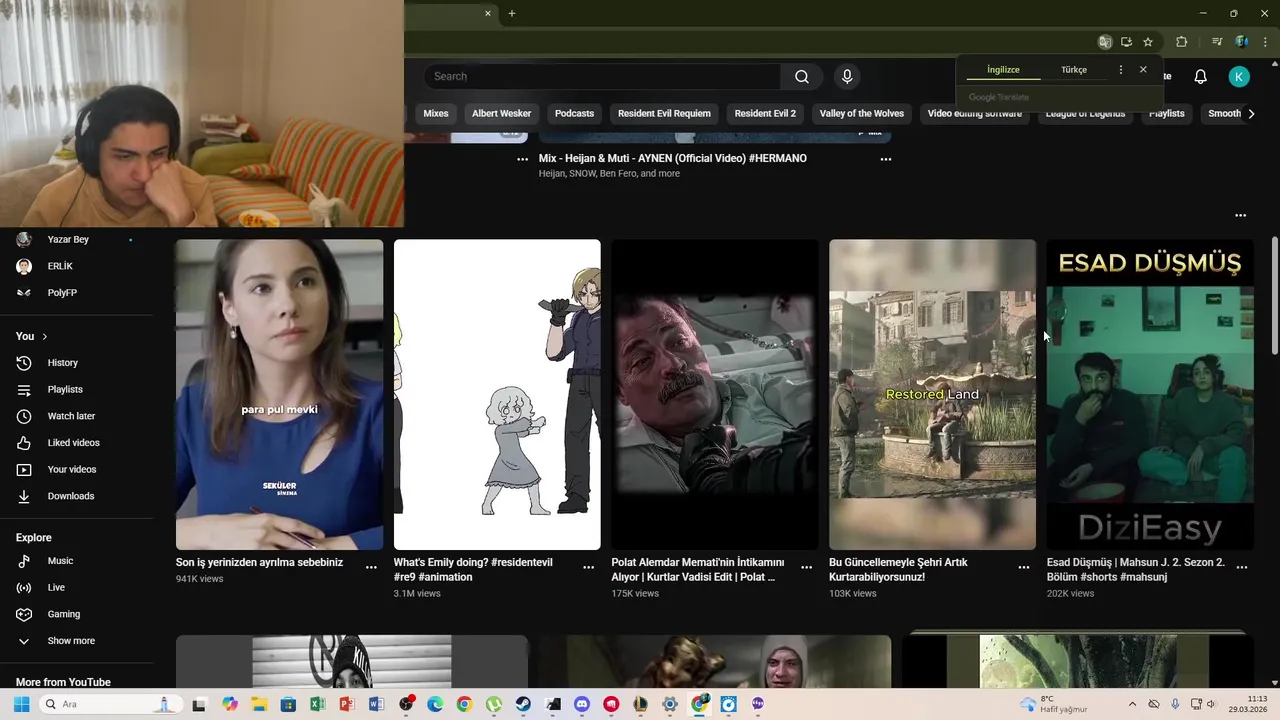The height and width of the screenshot is (720, 1280).
Task: Close the Google Translate popup
Action: [1143, 70]
